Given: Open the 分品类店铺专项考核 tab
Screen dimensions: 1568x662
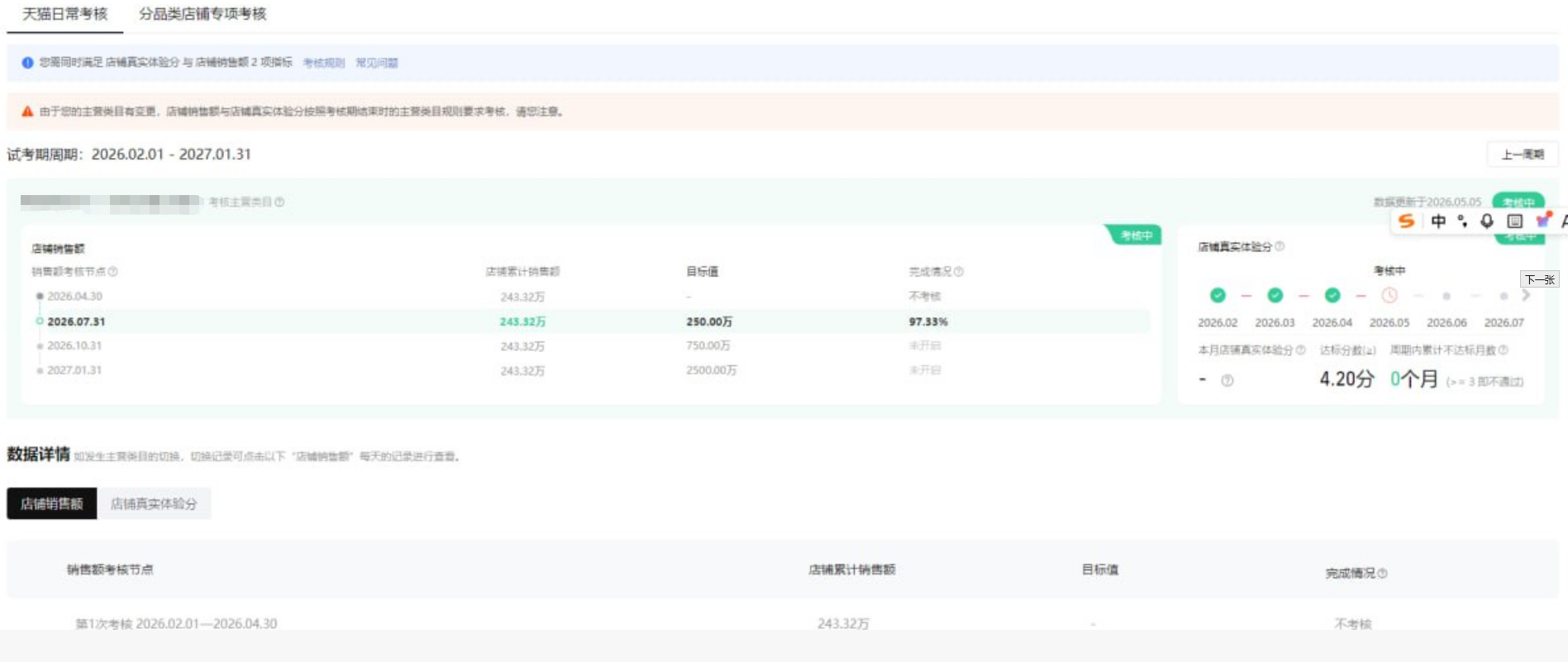Looking at the screenshot, I should 203,14.
